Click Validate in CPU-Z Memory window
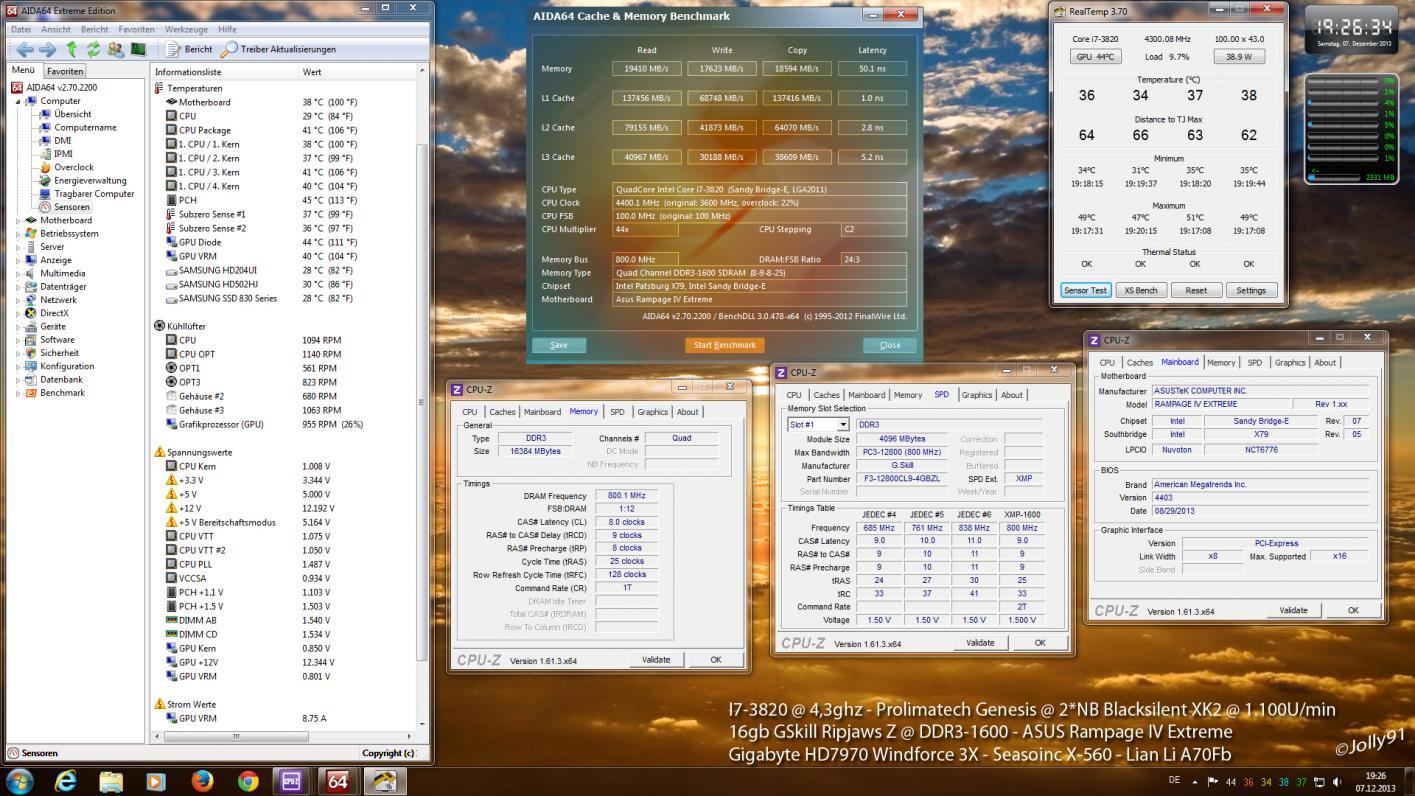 tap(656, 660)
